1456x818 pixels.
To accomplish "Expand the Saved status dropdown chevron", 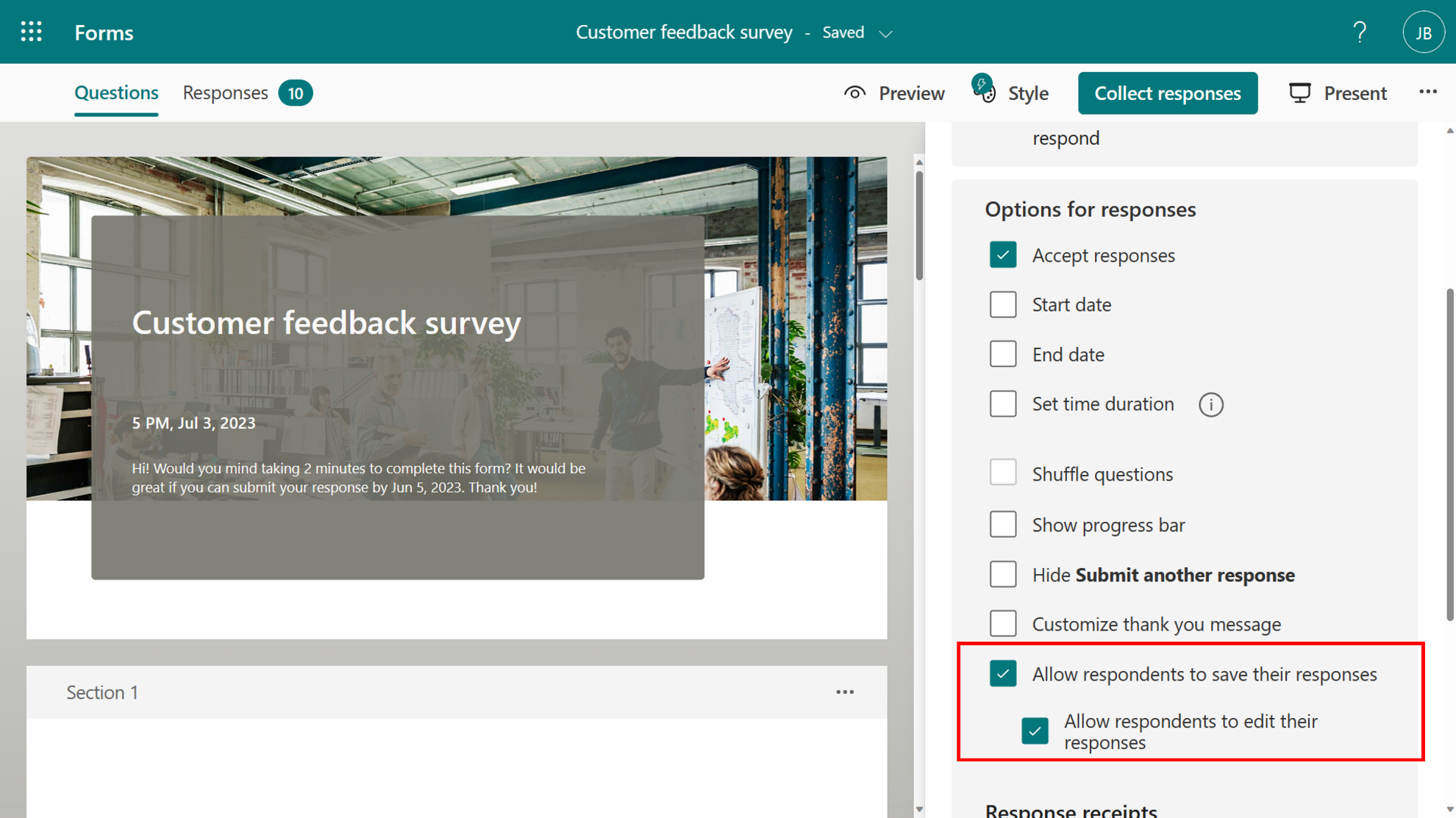I will 886,34.
